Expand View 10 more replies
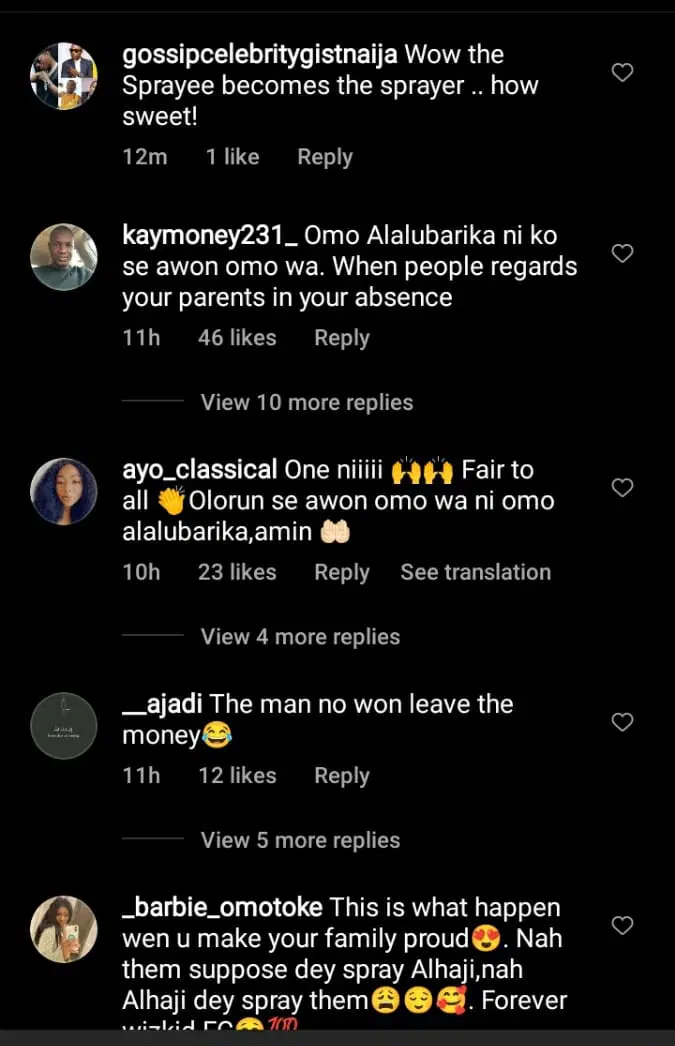The width and height of the screenshot is (675, 1046). point(306,403)
